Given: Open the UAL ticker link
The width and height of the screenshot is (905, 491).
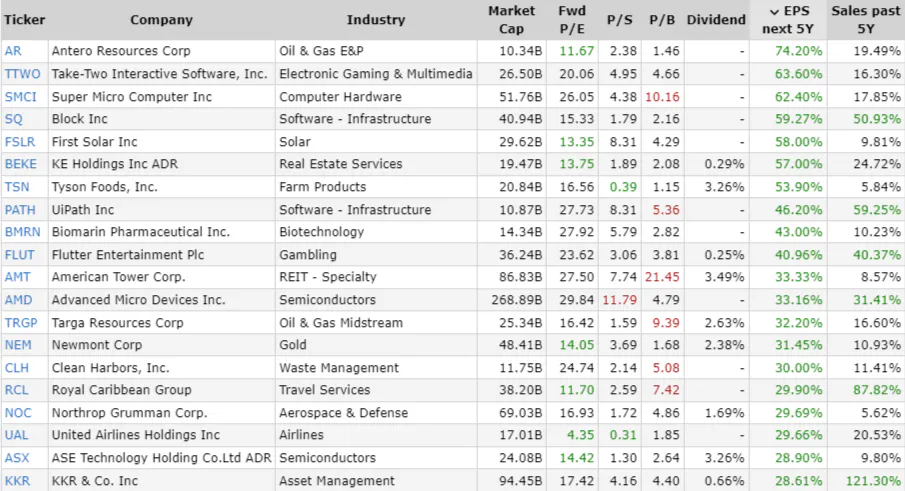Looking at the screenshot, I should (16, 435).
